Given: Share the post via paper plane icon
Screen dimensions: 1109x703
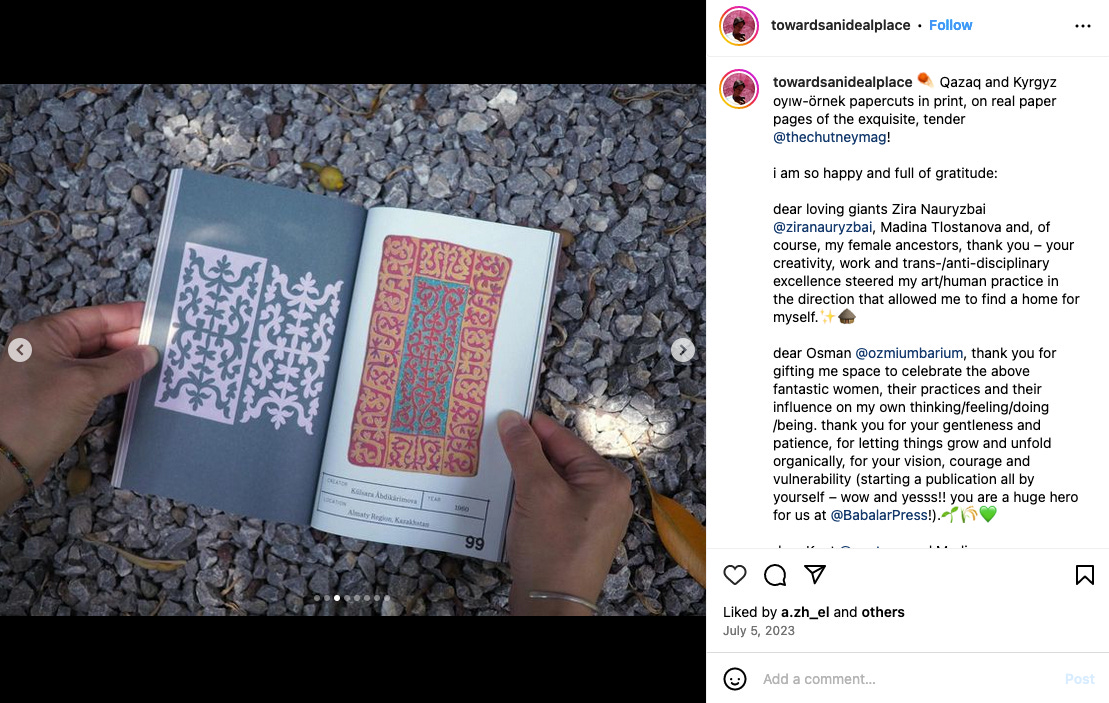Looking at the screenshot, I should (x=815, y=574).
